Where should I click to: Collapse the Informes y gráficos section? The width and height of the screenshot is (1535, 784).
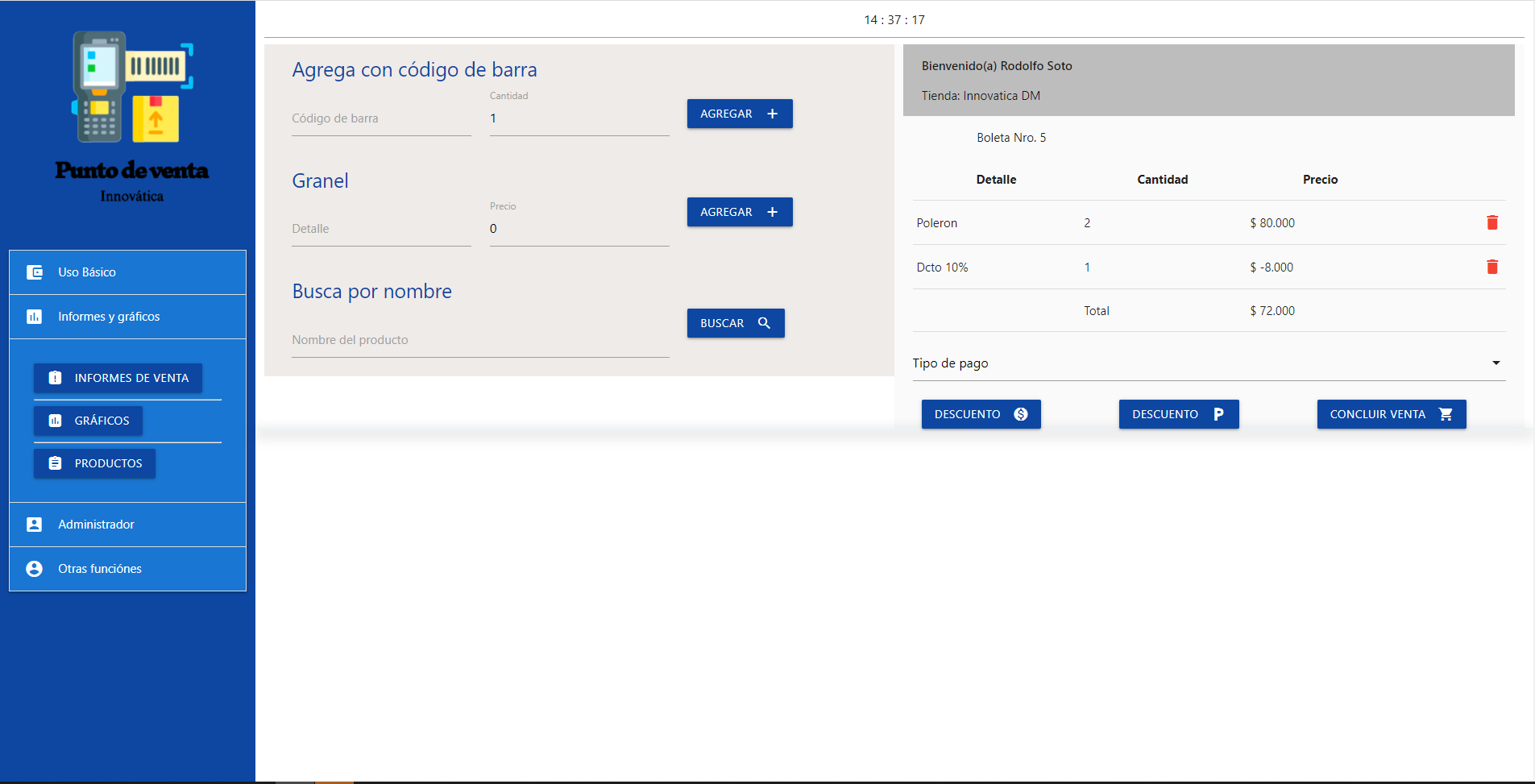click(x=127, y=317)
